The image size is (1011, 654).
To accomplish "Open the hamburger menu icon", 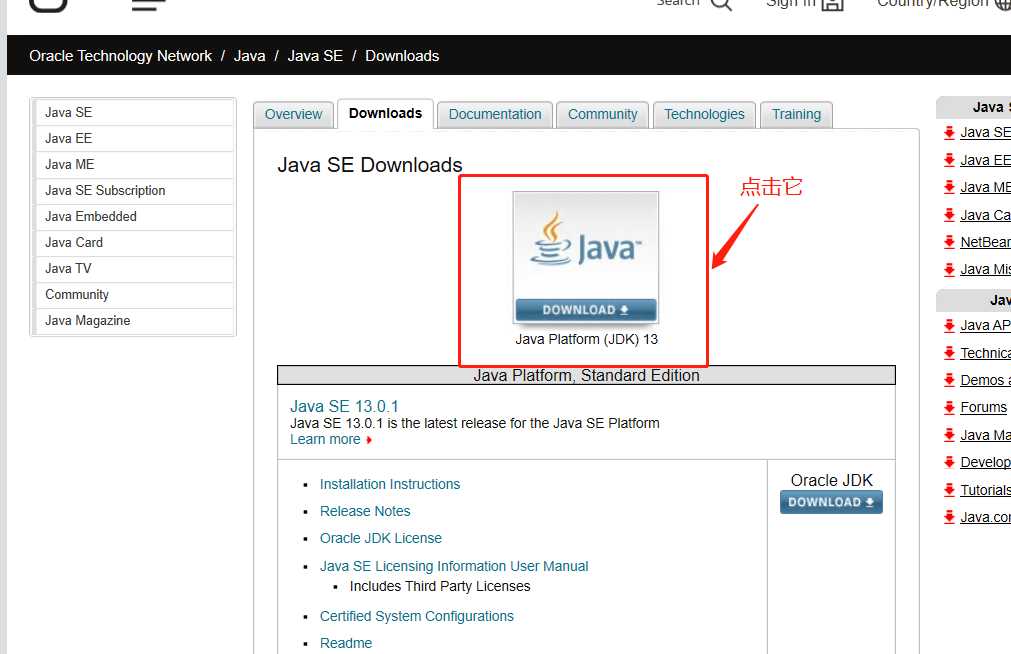I will click(x=148, y=5).
